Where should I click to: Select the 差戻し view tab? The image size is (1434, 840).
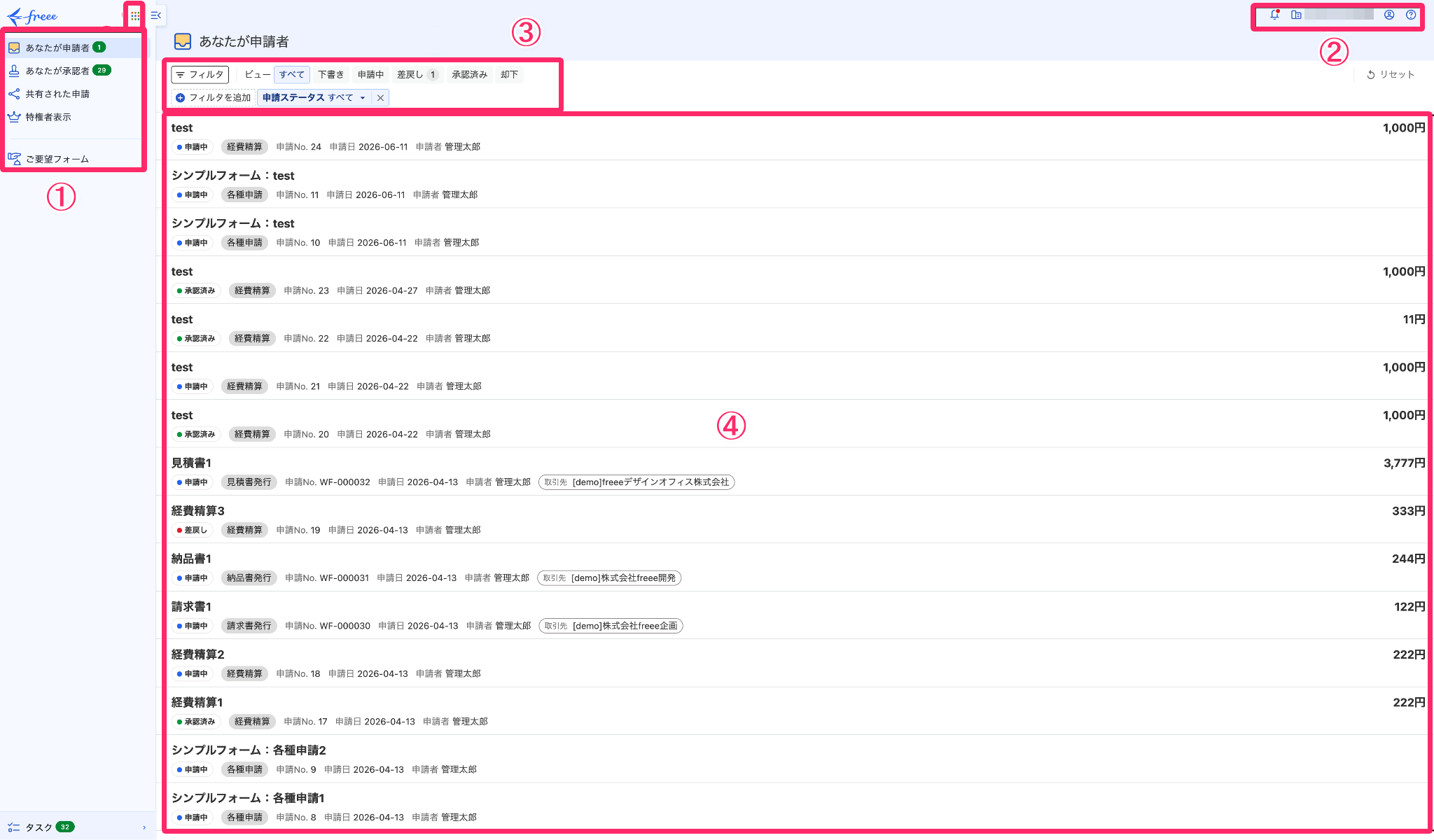tap(417, 74)
